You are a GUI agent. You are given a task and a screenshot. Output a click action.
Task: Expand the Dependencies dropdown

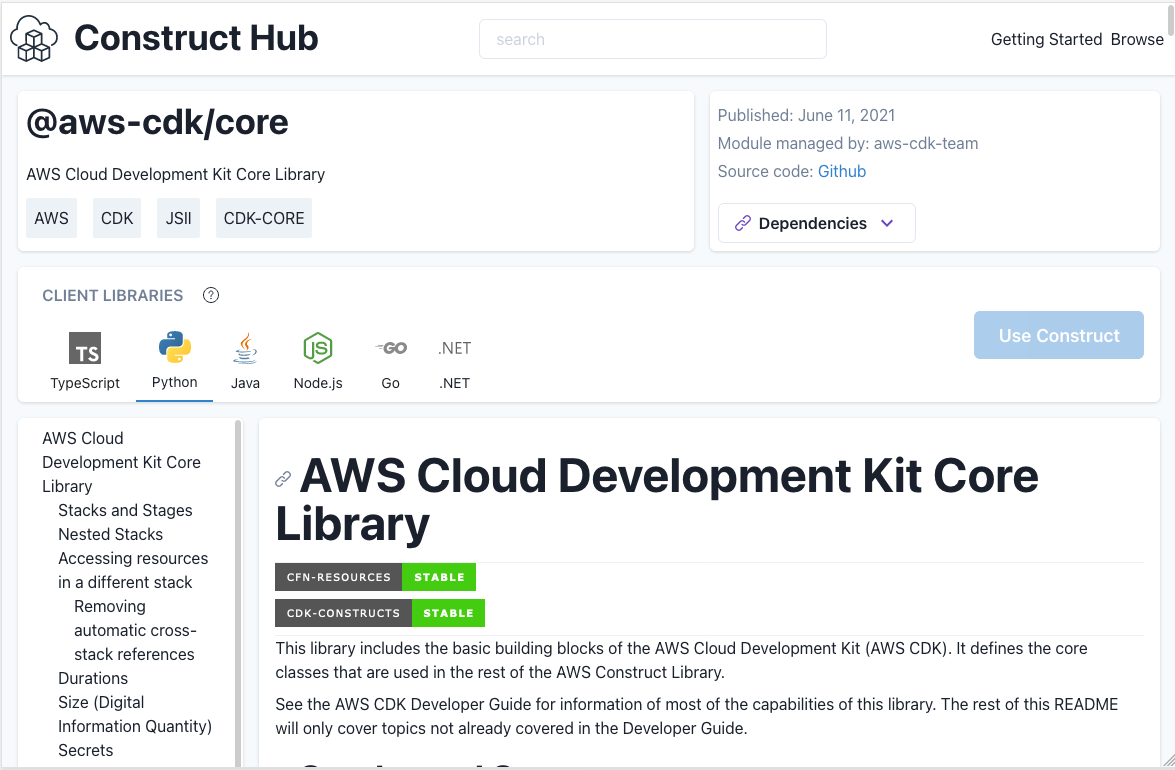point(816,223)
